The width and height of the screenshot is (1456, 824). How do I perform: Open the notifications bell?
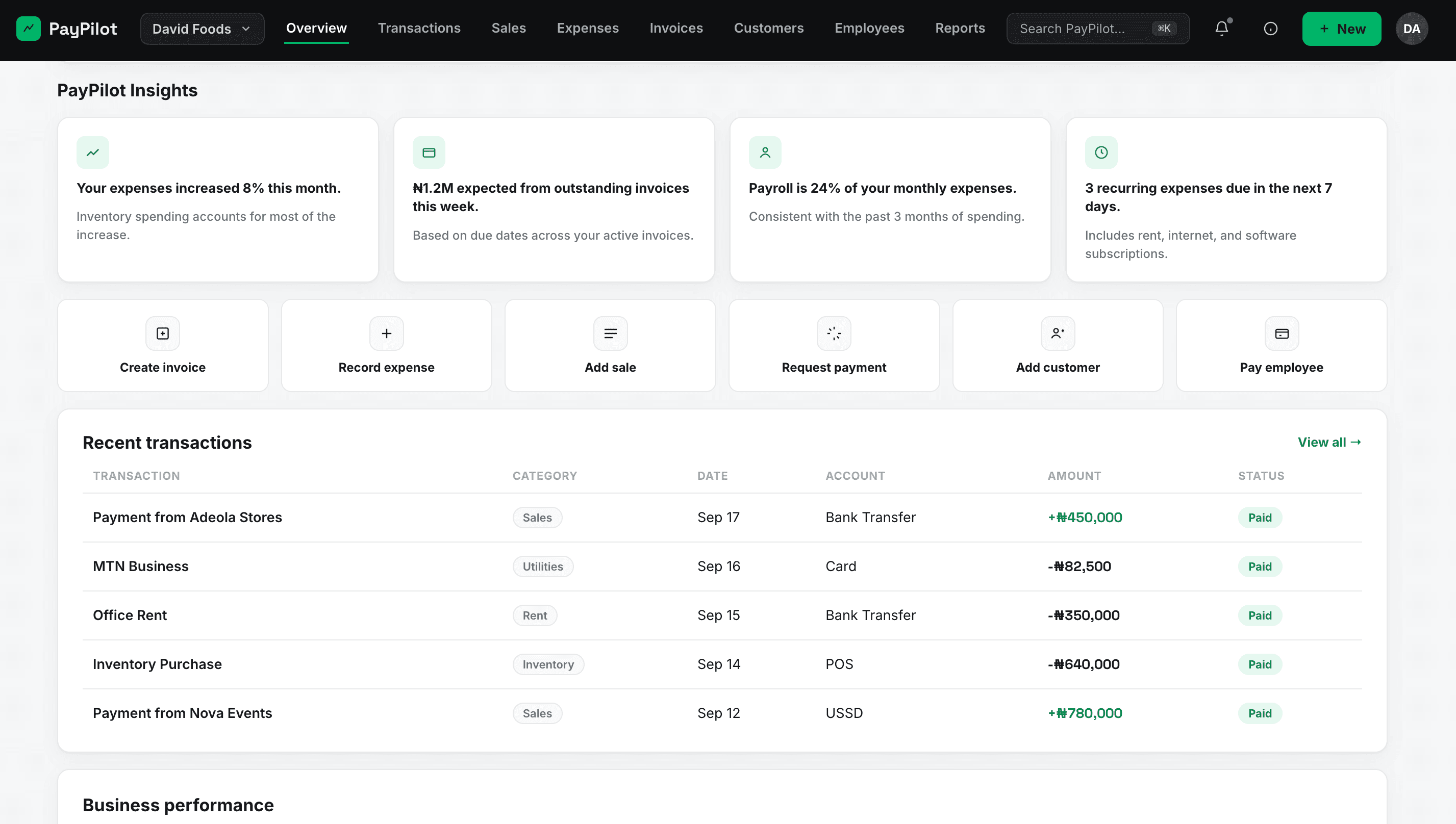(1222, 28)
